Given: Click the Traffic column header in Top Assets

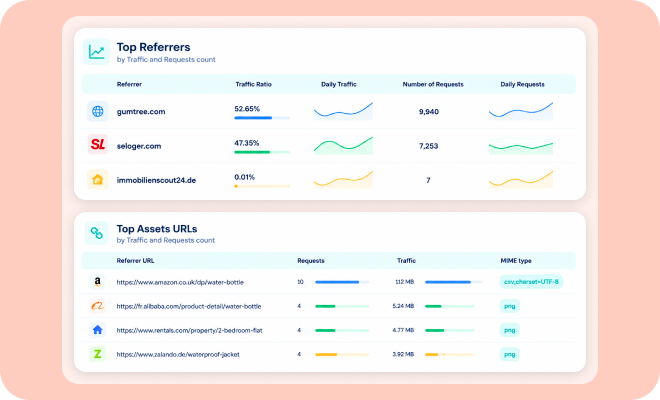Looking at the screenshot, I should [406, 261].
